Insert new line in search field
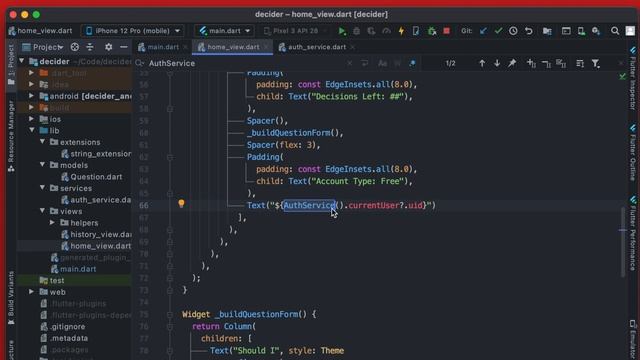640x360 pixels. click(364, 63)
